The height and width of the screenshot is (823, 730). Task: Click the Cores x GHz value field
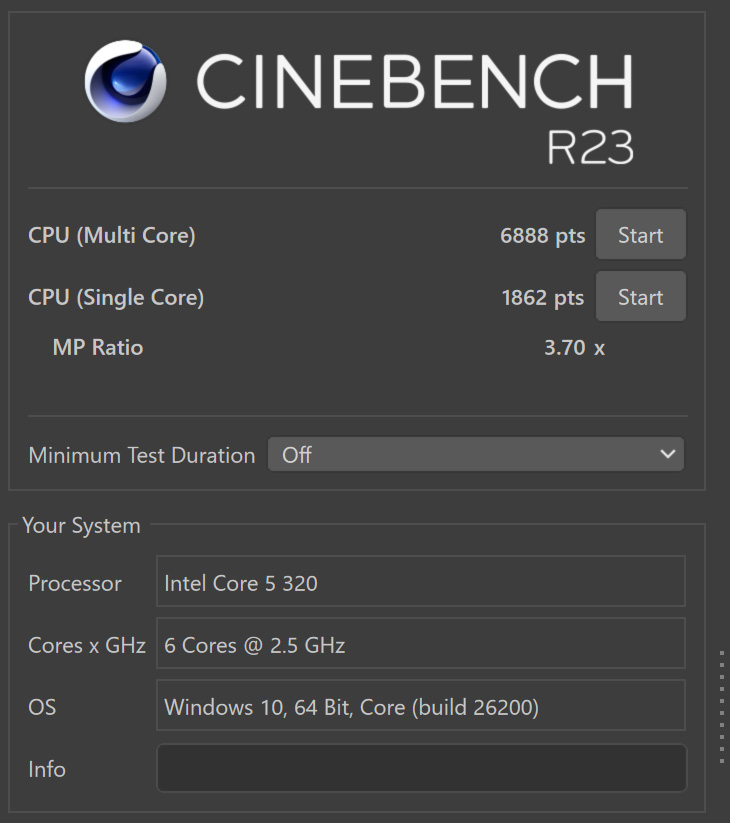(421, 643)
